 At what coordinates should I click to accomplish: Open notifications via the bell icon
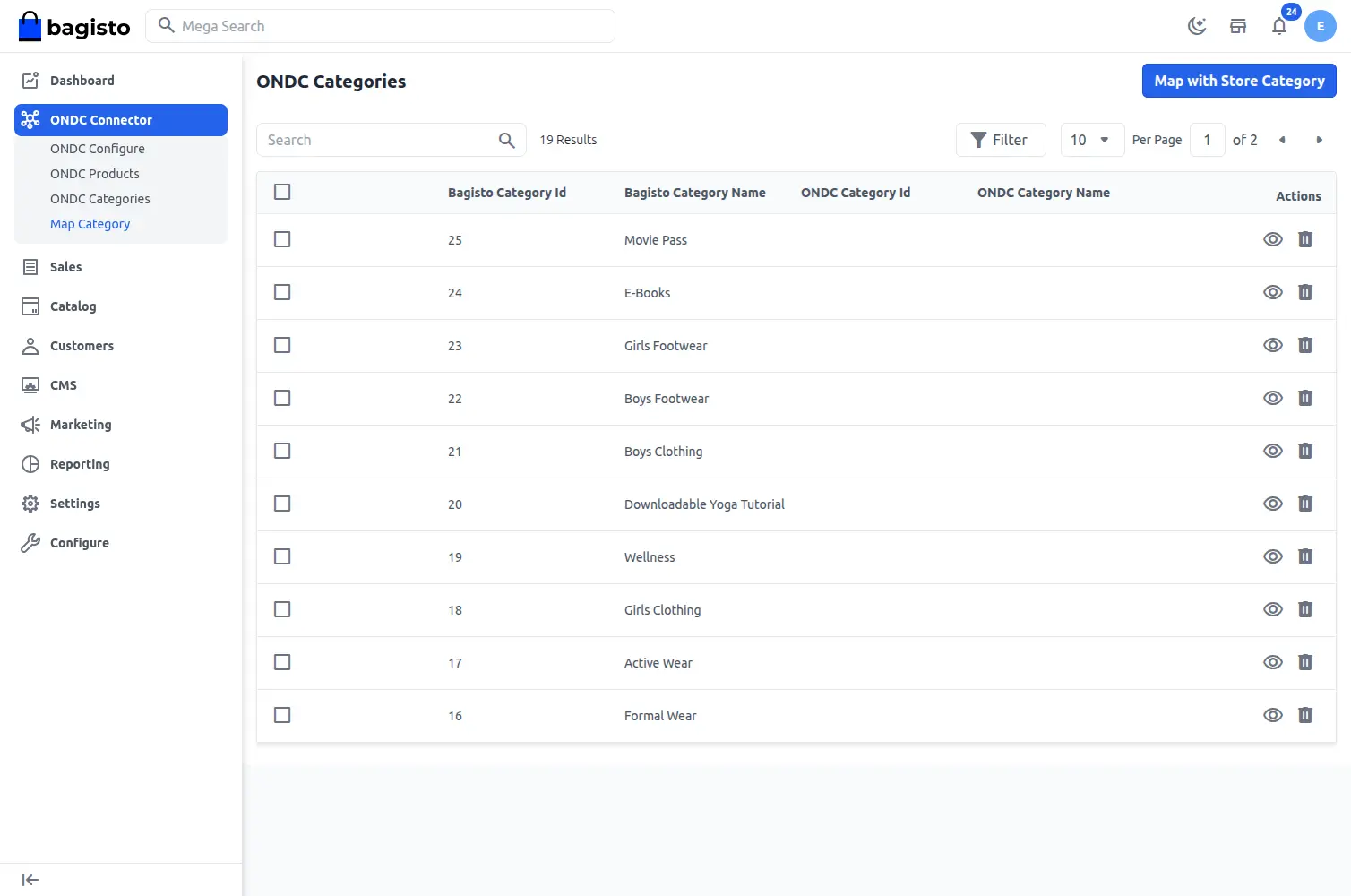coord(1279,26)
